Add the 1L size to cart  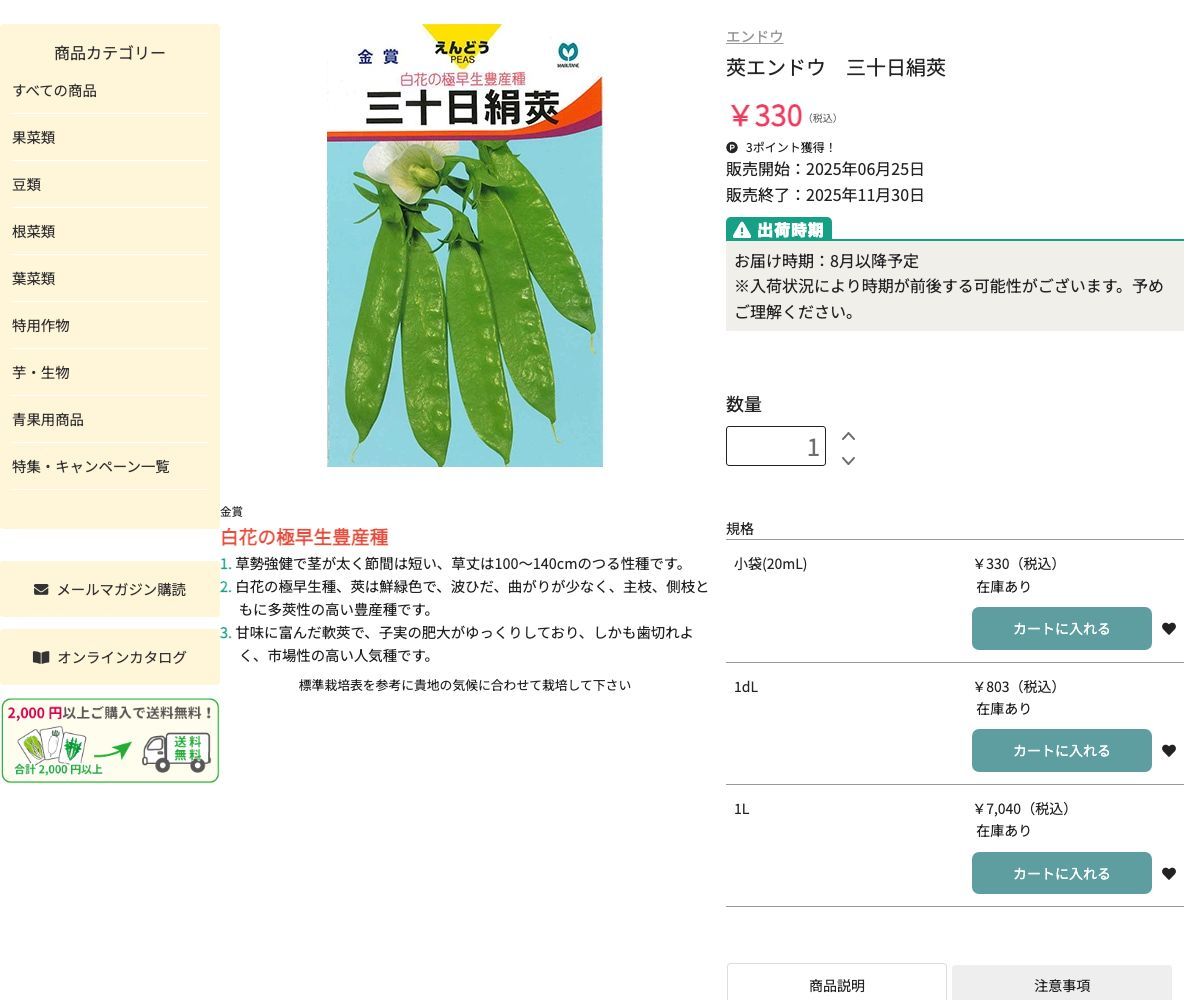pyautogui.click(x=1062, y=873)
